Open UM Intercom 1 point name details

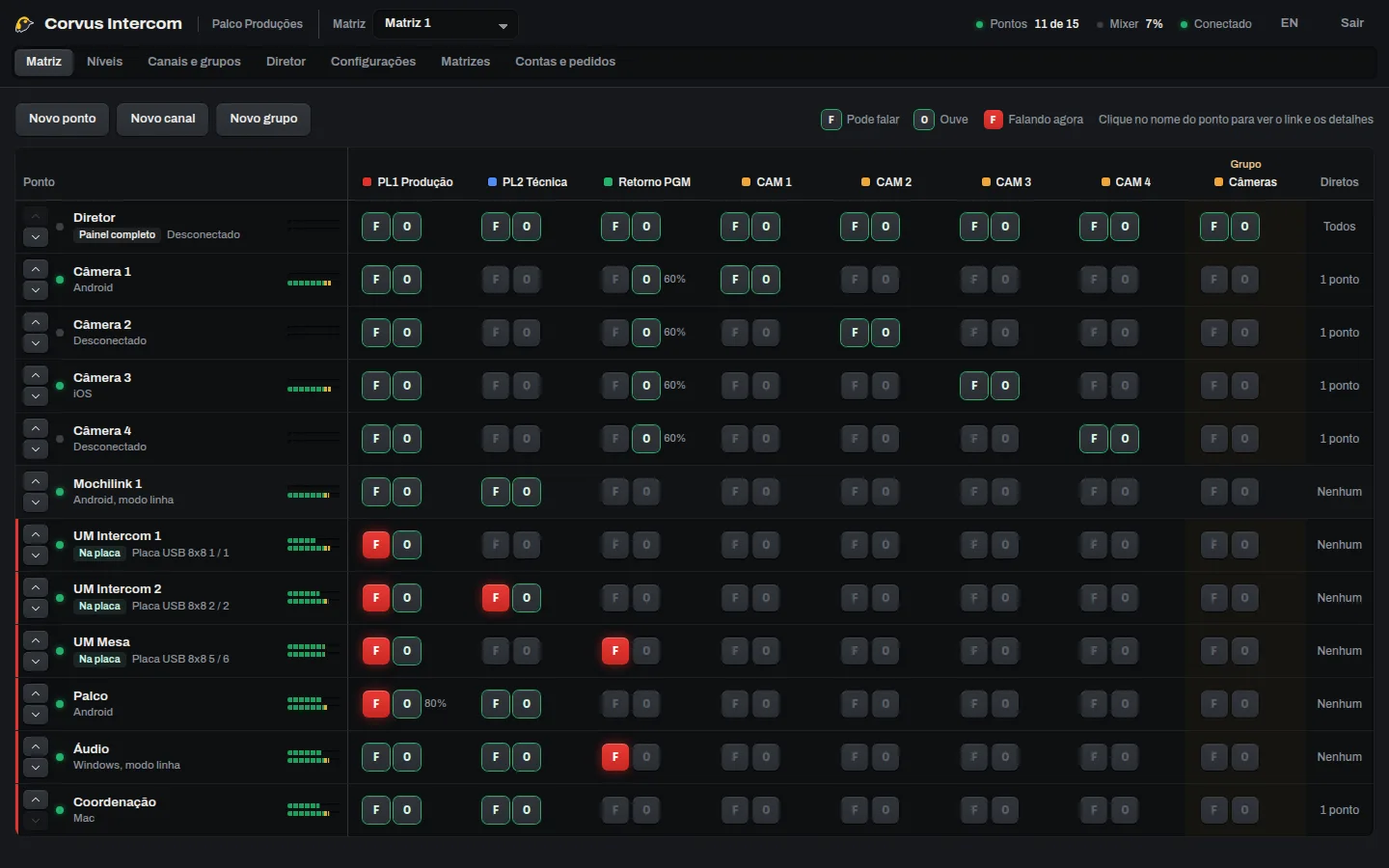tap(118, 536)
